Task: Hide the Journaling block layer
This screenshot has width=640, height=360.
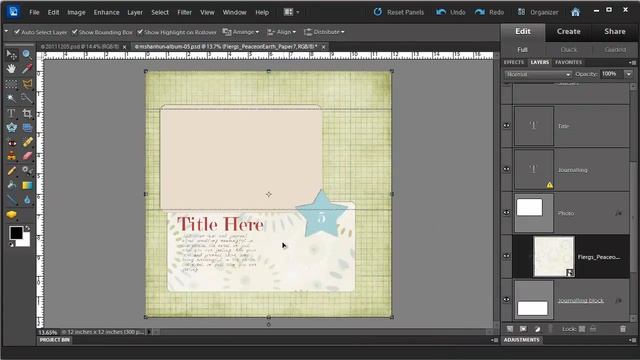Action: [x=507, y=300]
